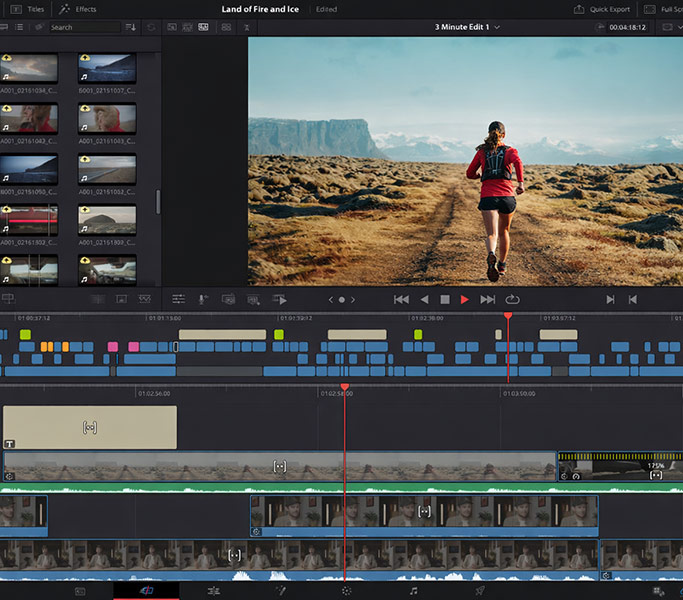Click the picture-in-picture edit icon under the viewer
Screen dimensions: 683x600
(228, 299)
